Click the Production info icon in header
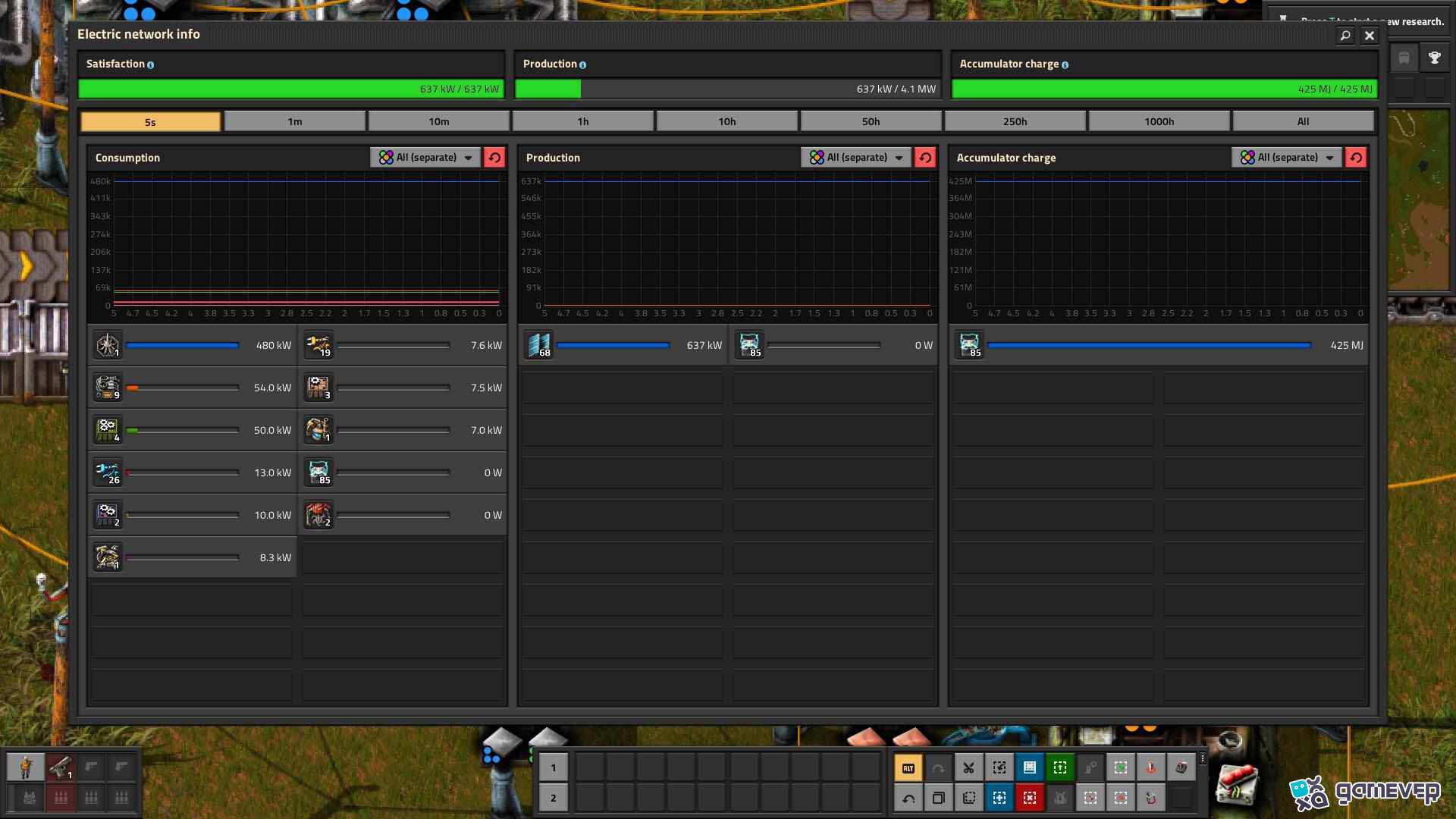 click(x=582, y=65)
